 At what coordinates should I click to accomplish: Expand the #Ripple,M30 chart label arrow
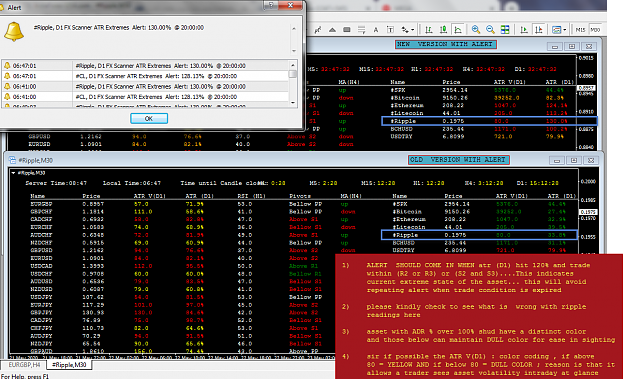pos(14,173)
